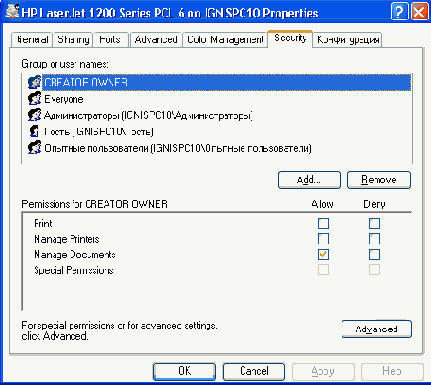Click the Гость user icon
The image size is (431, 385).
point(34,131)
